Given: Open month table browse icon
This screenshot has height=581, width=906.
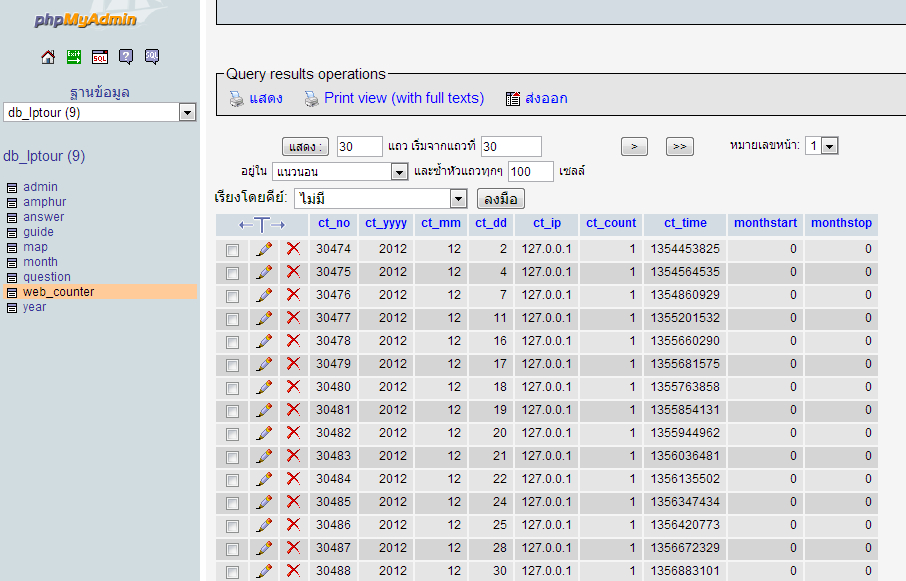Looking at the screenshot, I should pos(12,263).
